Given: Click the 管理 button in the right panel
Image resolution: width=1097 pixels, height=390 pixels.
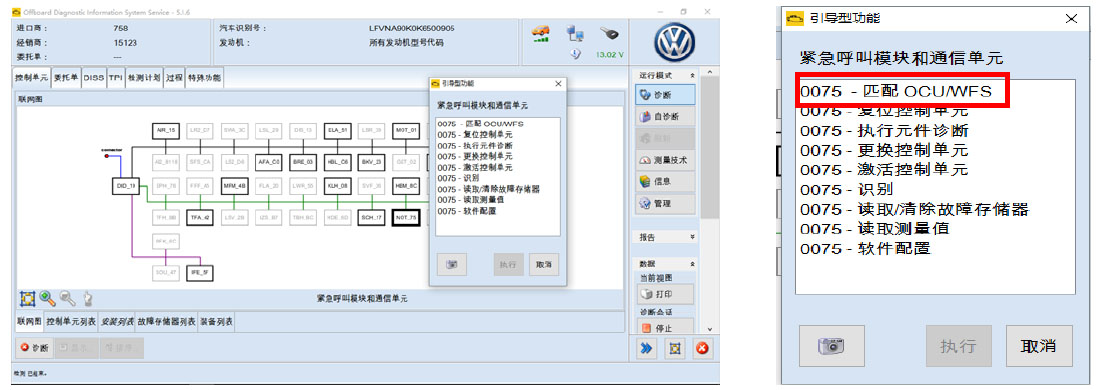Looking at the screenshot, I should click(665, 203).
